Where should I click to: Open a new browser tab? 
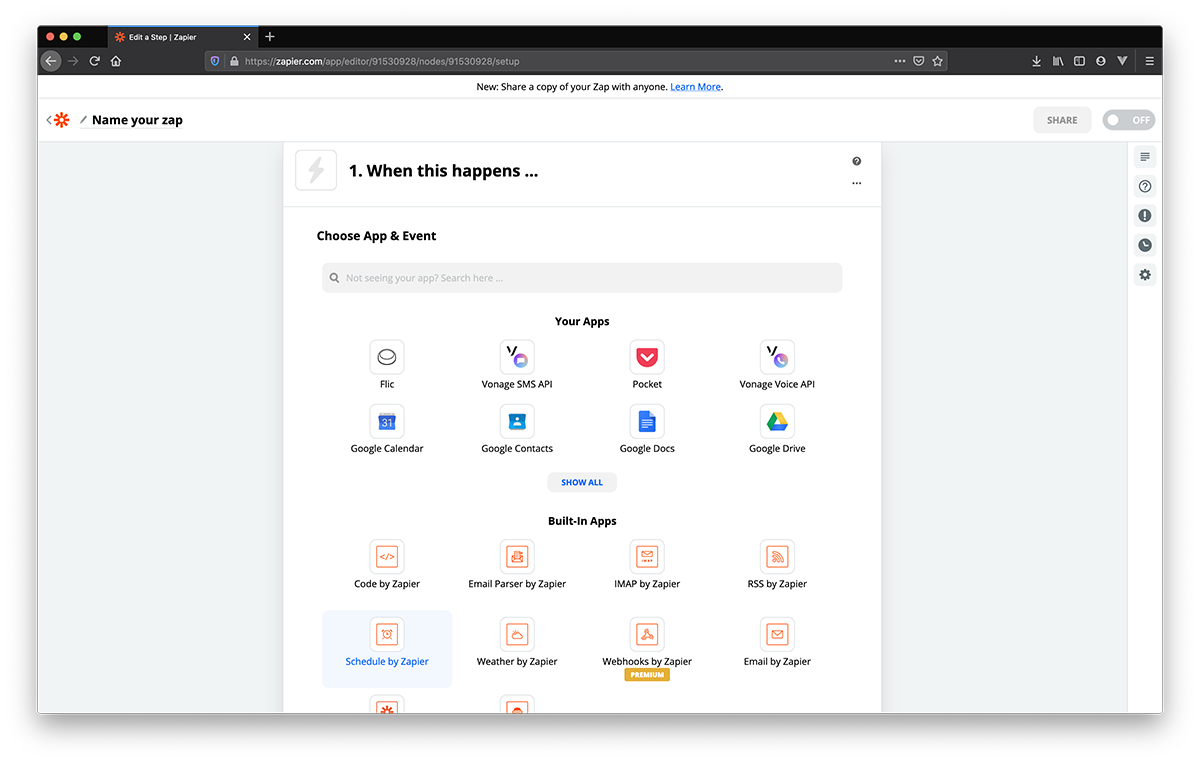269,37
